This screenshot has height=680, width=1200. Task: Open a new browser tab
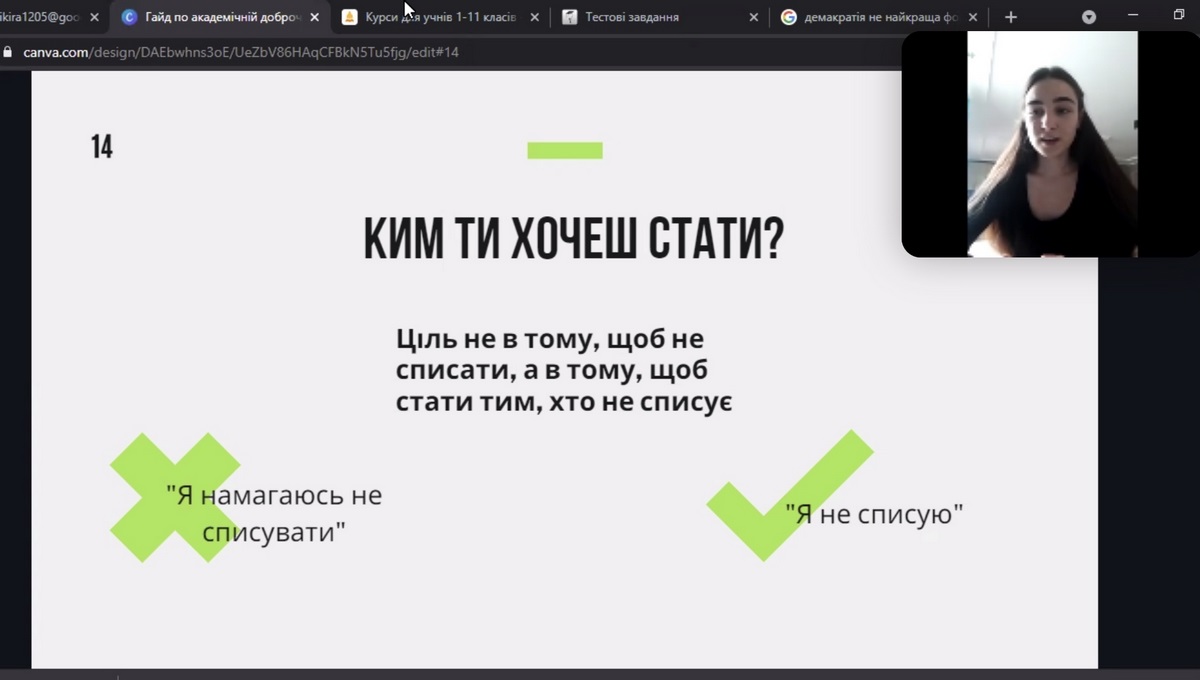point(1011,17)
